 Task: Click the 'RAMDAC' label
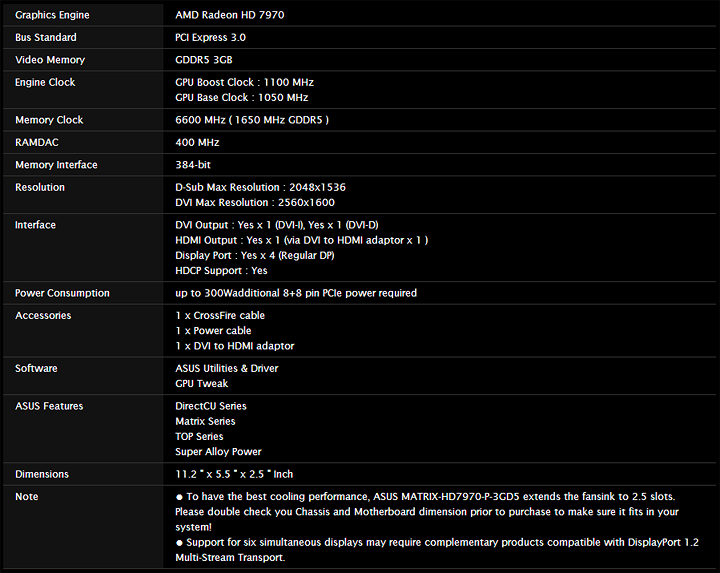click(37, 142)
